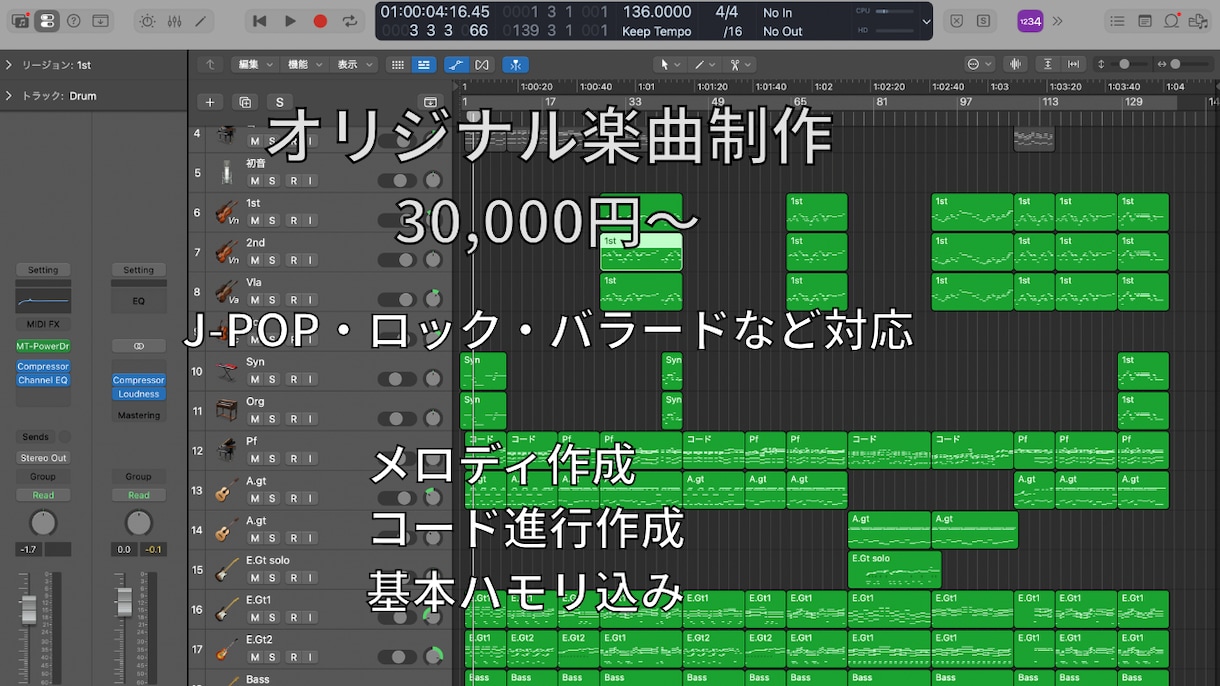Click horizontal auto zoom button
Viewport: 1220px width, 686px height.
[1074, 65]
